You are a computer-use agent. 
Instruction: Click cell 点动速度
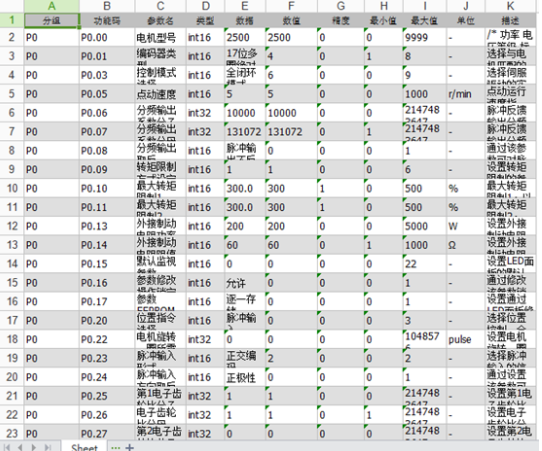pos(160,94)
